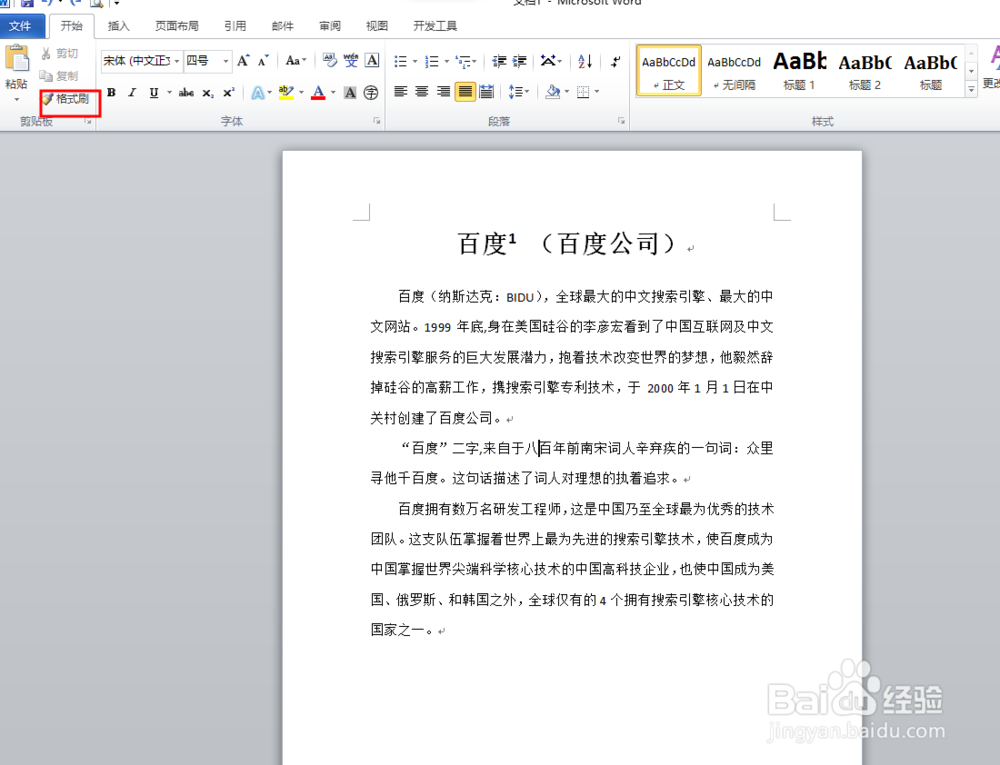This screenshot has height=765, width=1000.
Task: Open the Asian layout (A with arrows) dropdown
Action: pos(551,61)
